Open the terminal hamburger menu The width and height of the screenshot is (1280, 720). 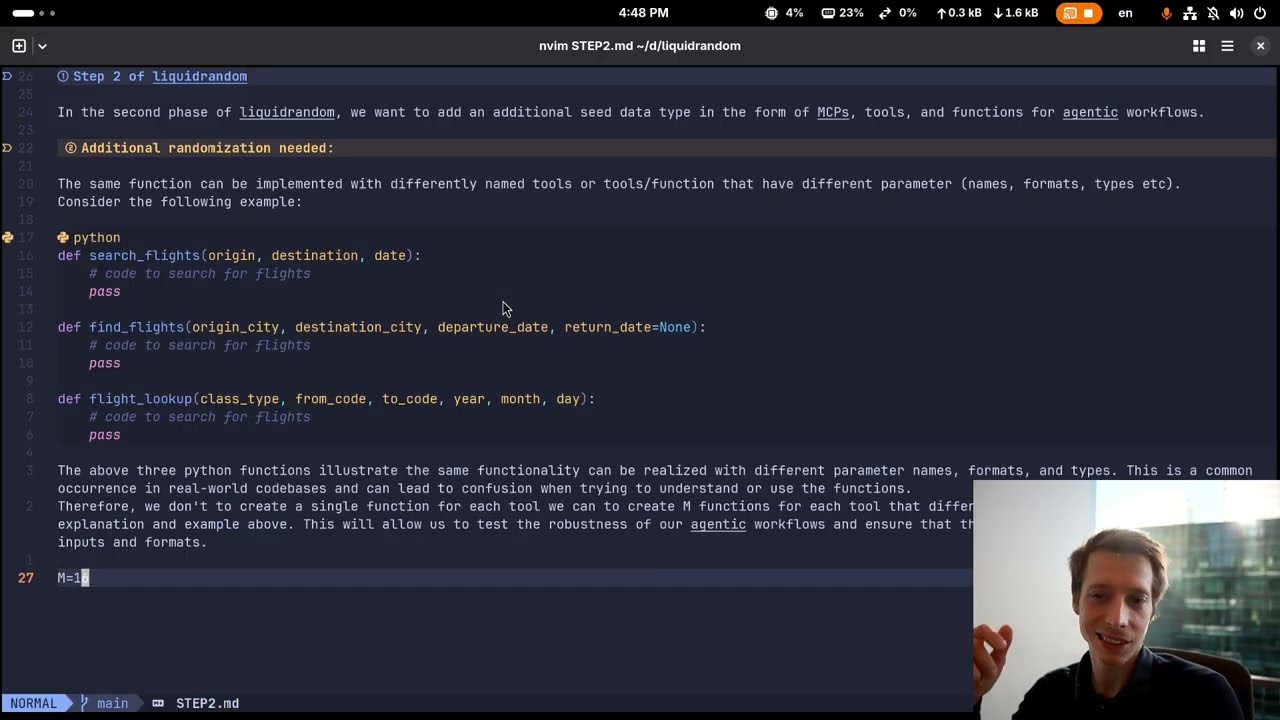pyautogui.click(x=1228, y=46)
